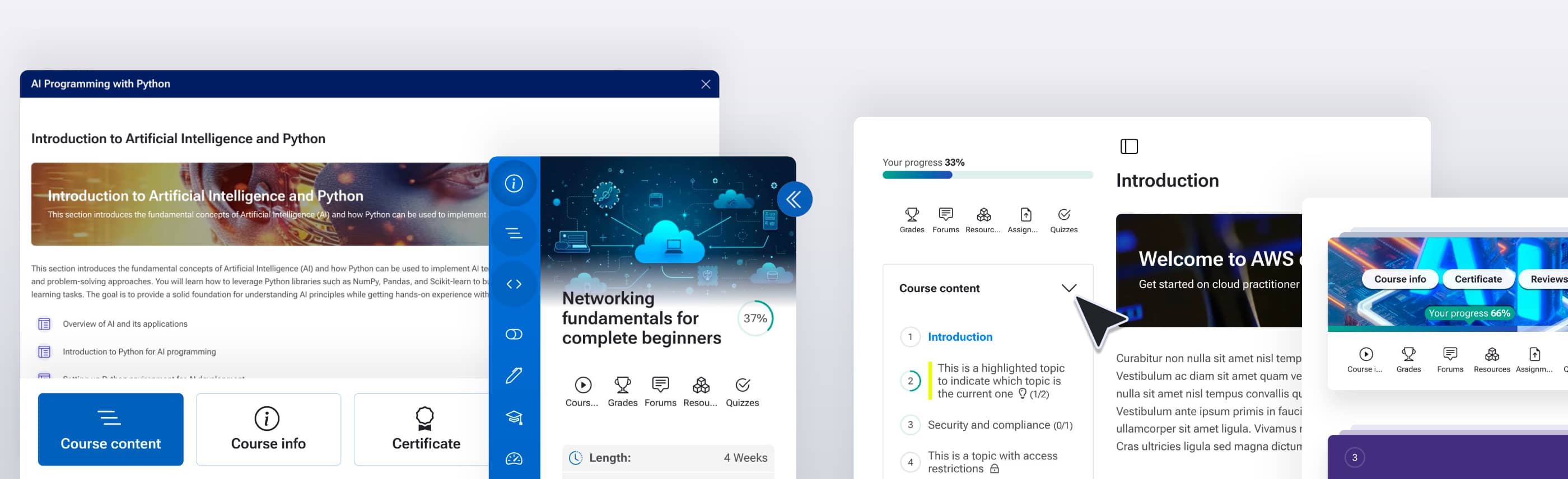Open Quizzes in the Networking fundamentals card

click(742, 392)
